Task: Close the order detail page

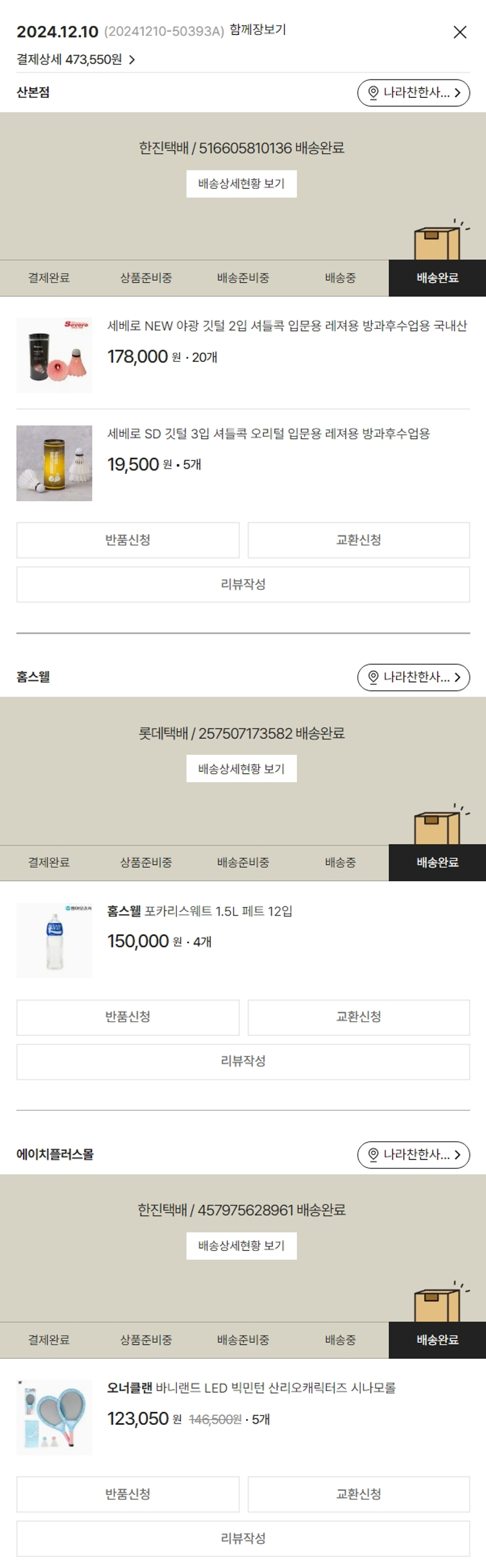Action: click(459, 32)
